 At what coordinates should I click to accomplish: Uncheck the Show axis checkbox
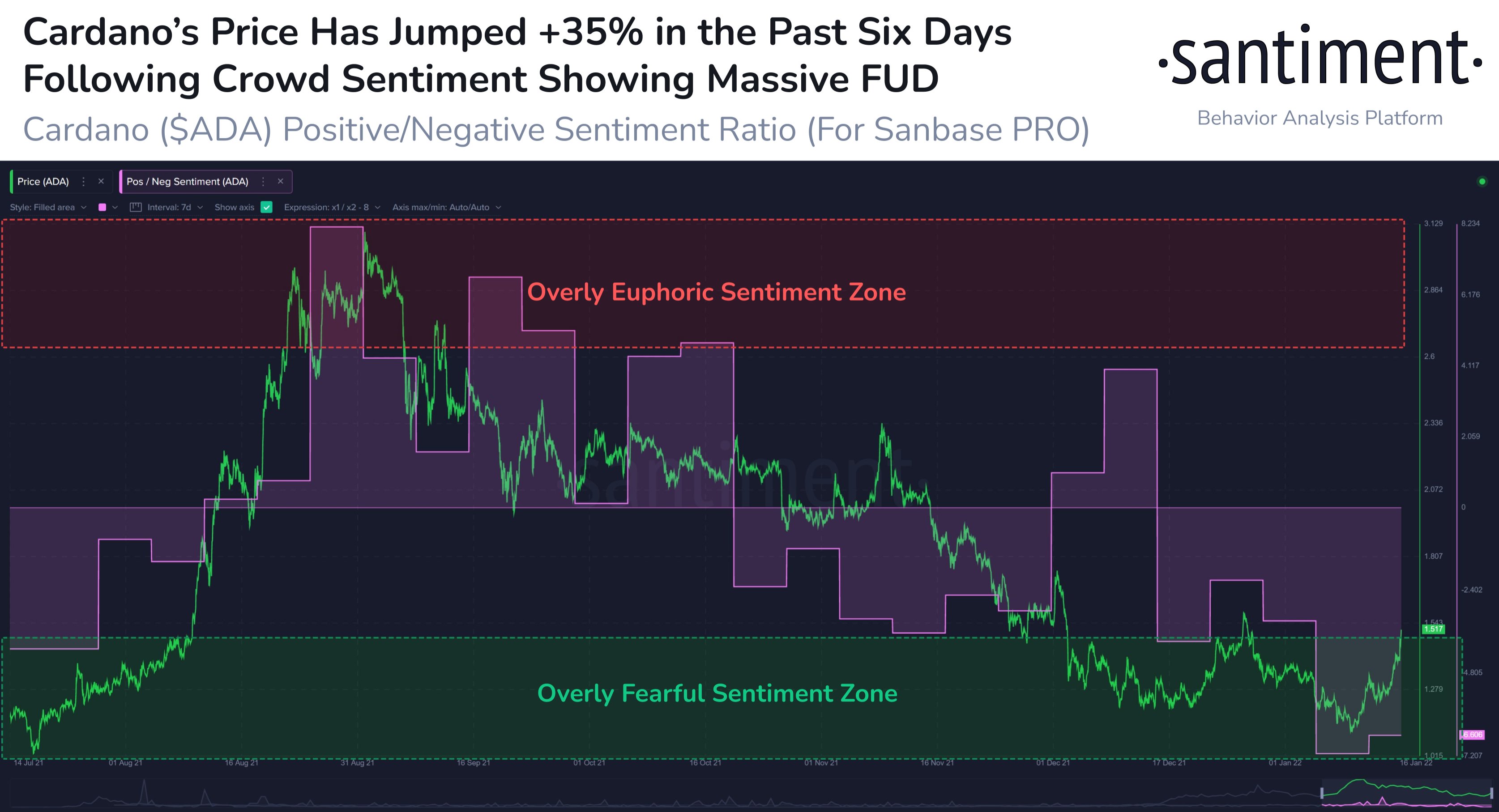266,207
